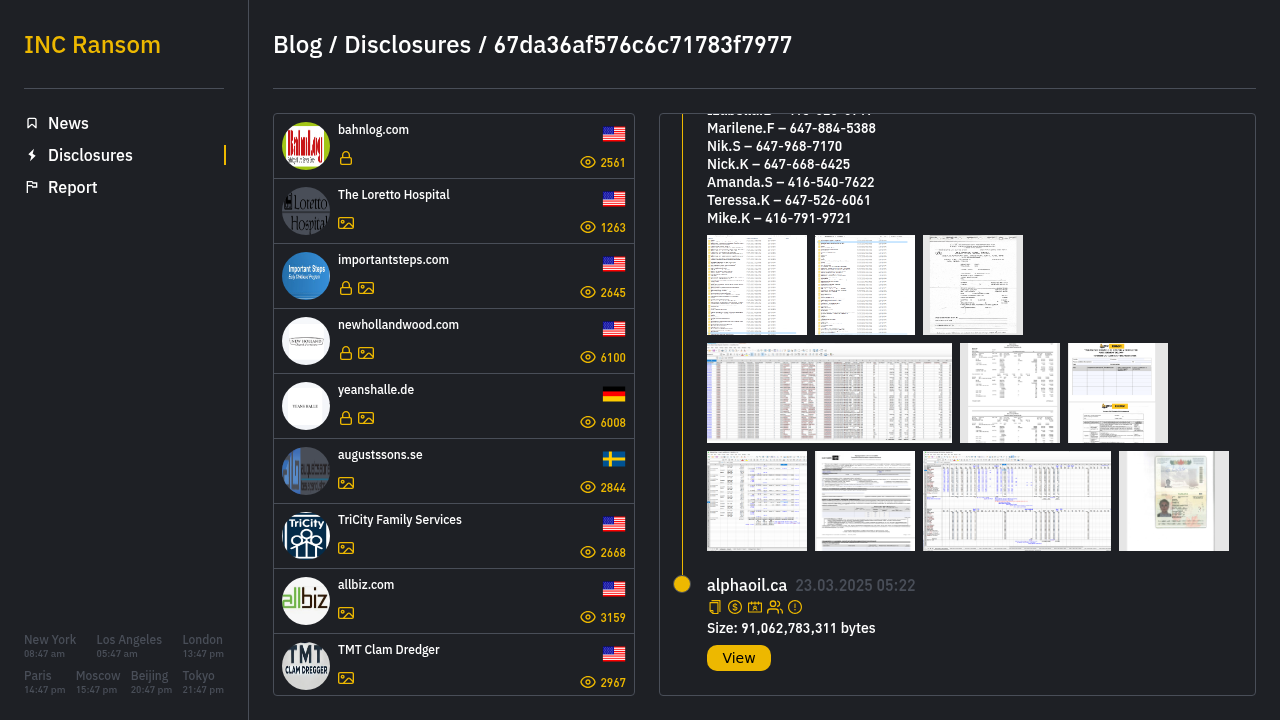This screenshot has width=1280, height=720.
Task: Open the TMT Clam Dredger entry title
Action: click(x=389, y=650)
